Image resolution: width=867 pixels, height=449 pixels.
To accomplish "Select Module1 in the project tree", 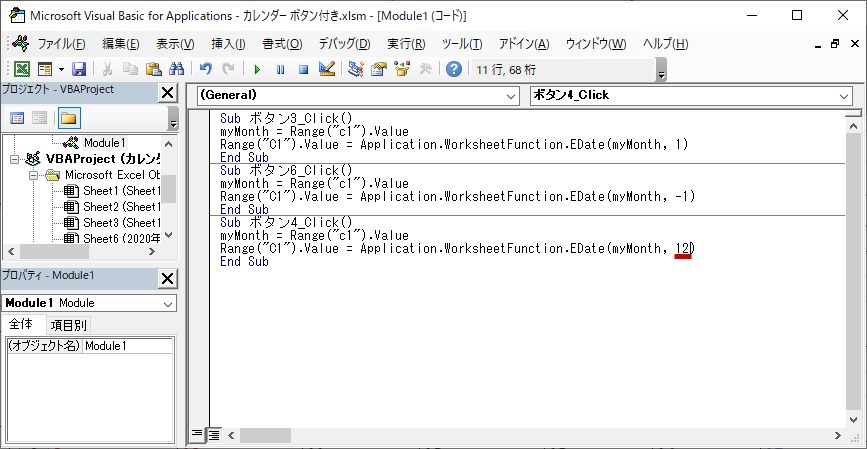I will [x=105, y=143].
